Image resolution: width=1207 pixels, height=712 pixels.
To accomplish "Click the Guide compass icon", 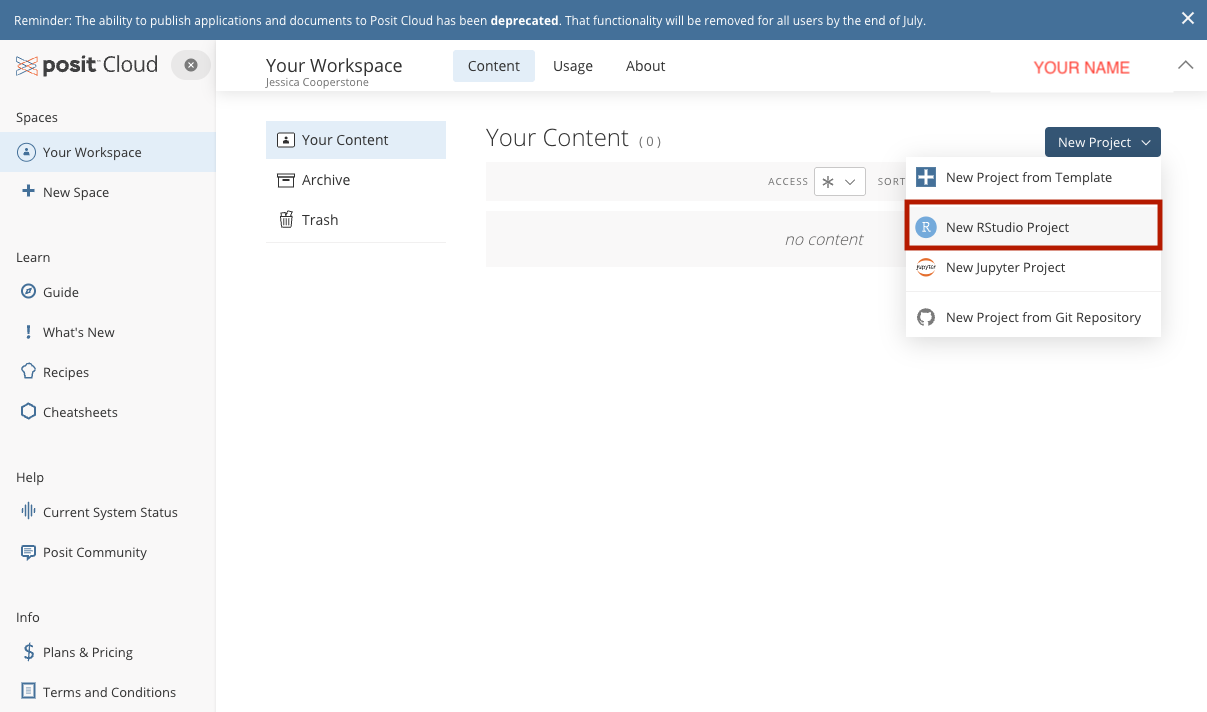I will pos(28,292).
